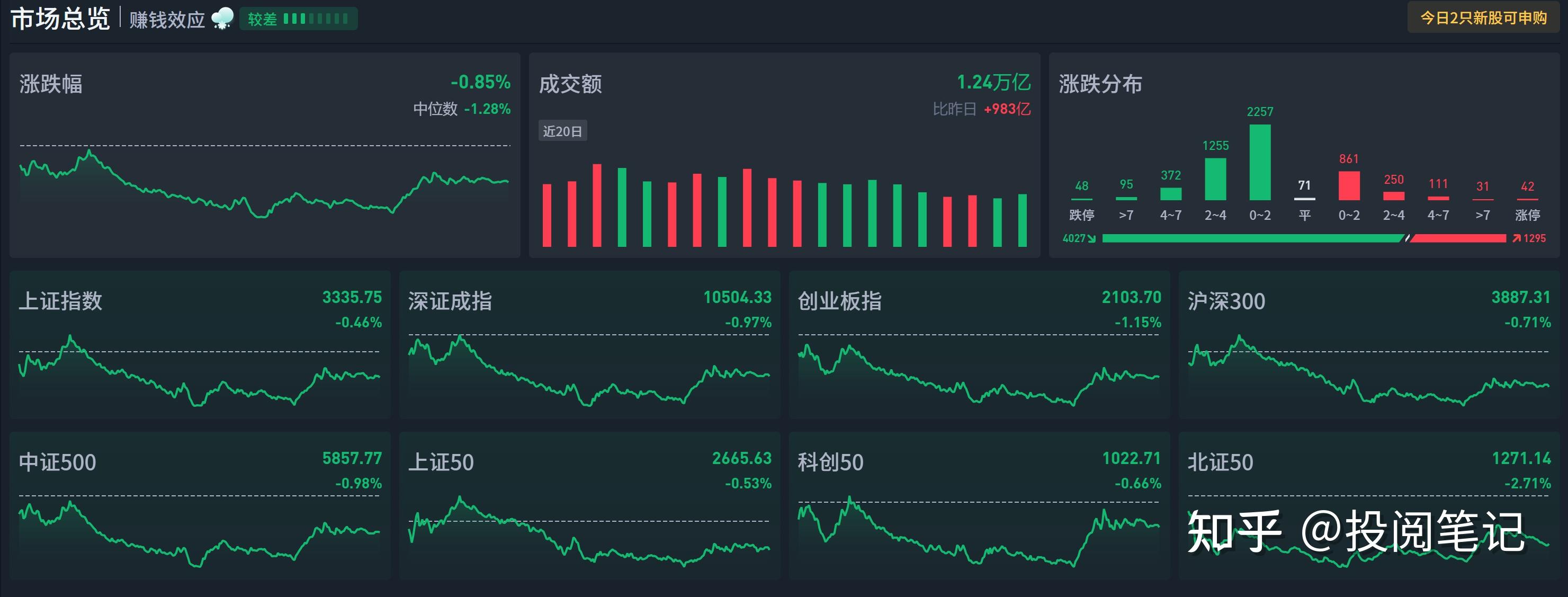Click the 较差 sentiment strength meter badge
Viewport: 1568px width, 597px height.
(x=298, y=19)
